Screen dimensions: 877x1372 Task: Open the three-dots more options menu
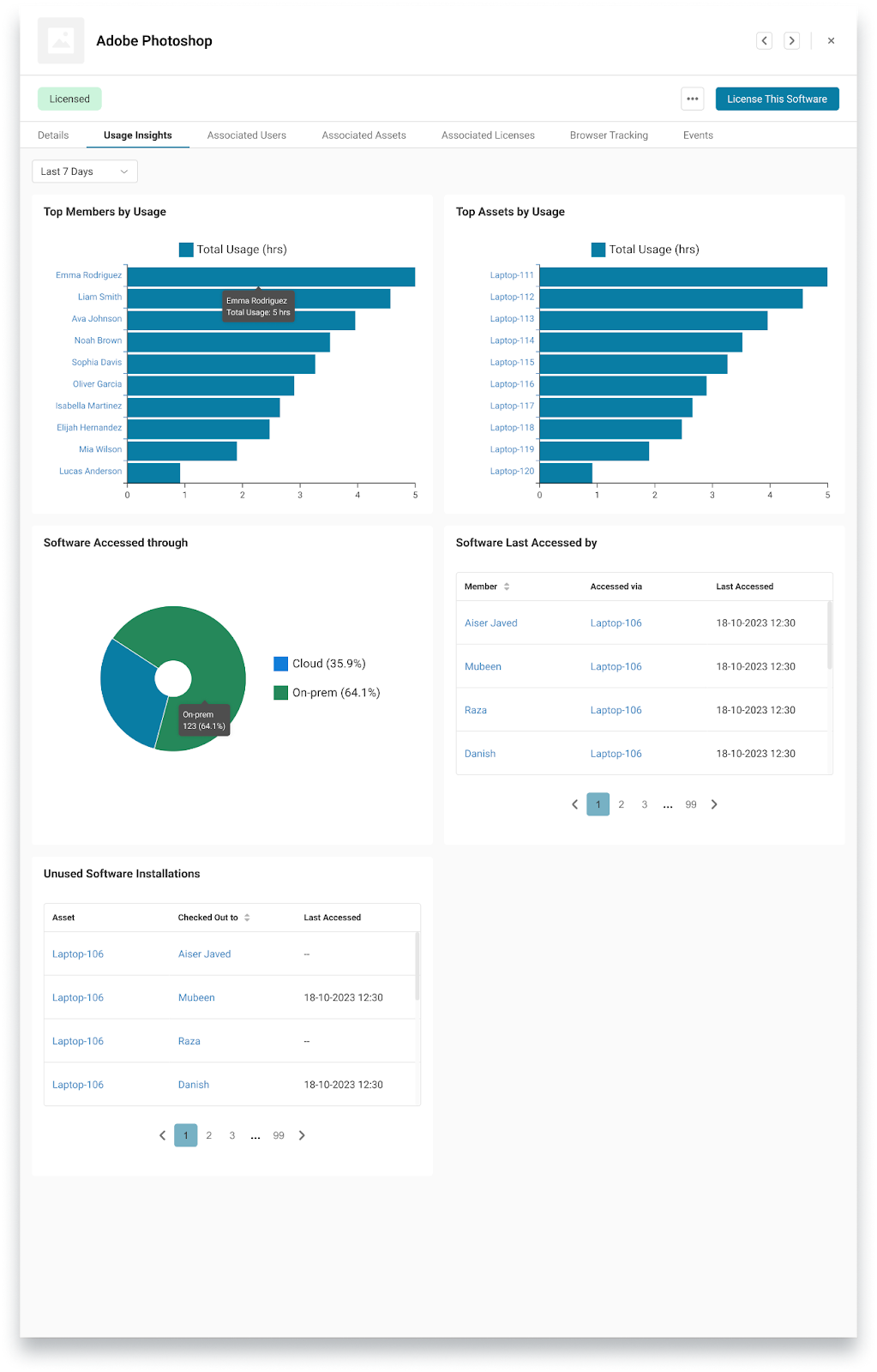(693, 99)
